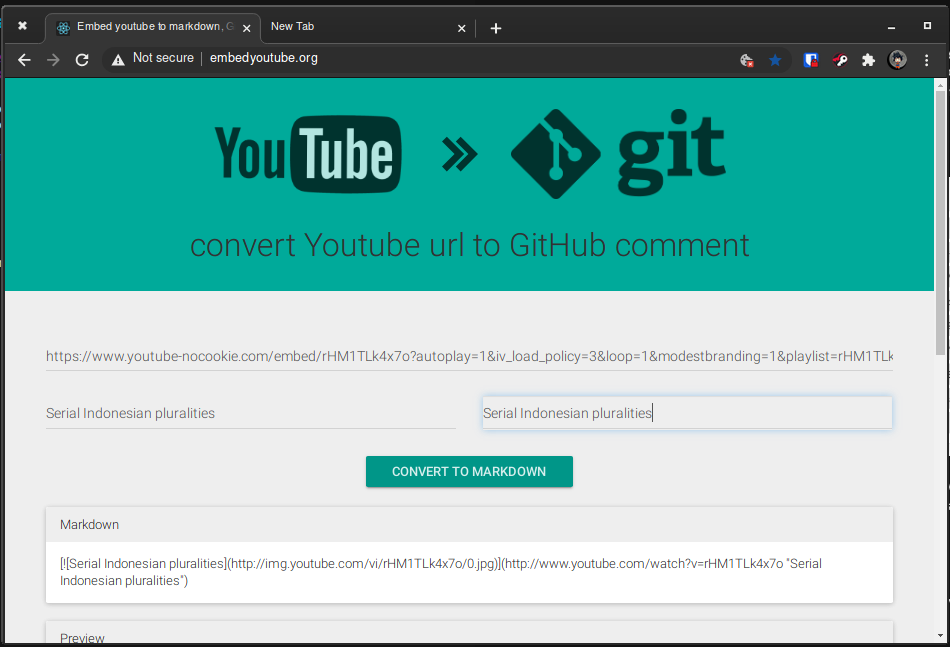The image size is (950, 647).
Task: Open the Chrome profile avatar
Action: click(897, 59)
